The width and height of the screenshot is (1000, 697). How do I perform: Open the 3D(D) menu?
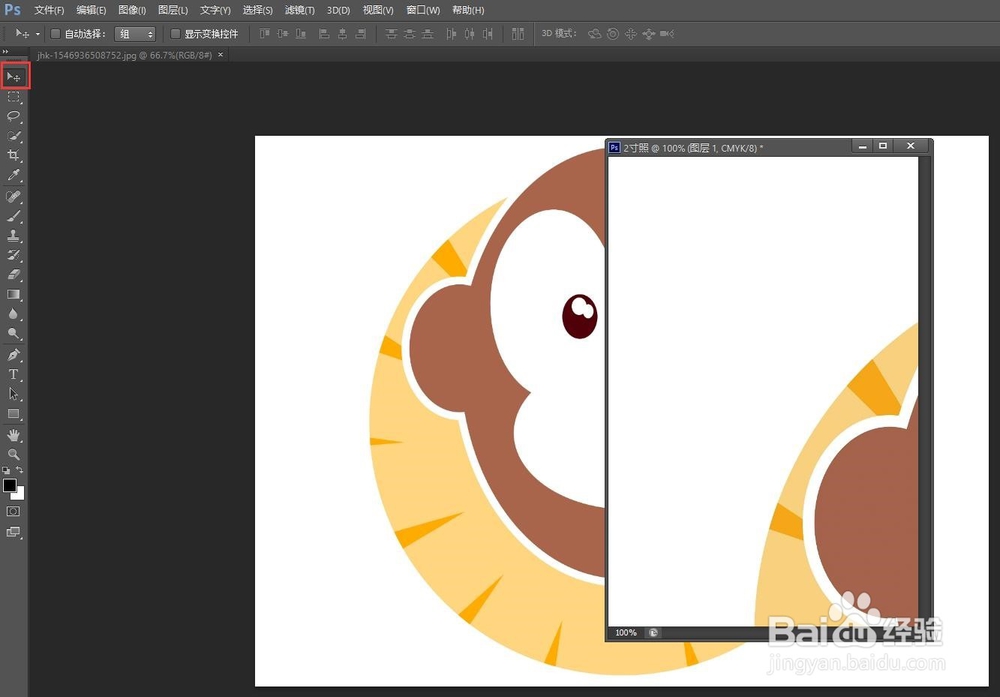click(339, 10)
